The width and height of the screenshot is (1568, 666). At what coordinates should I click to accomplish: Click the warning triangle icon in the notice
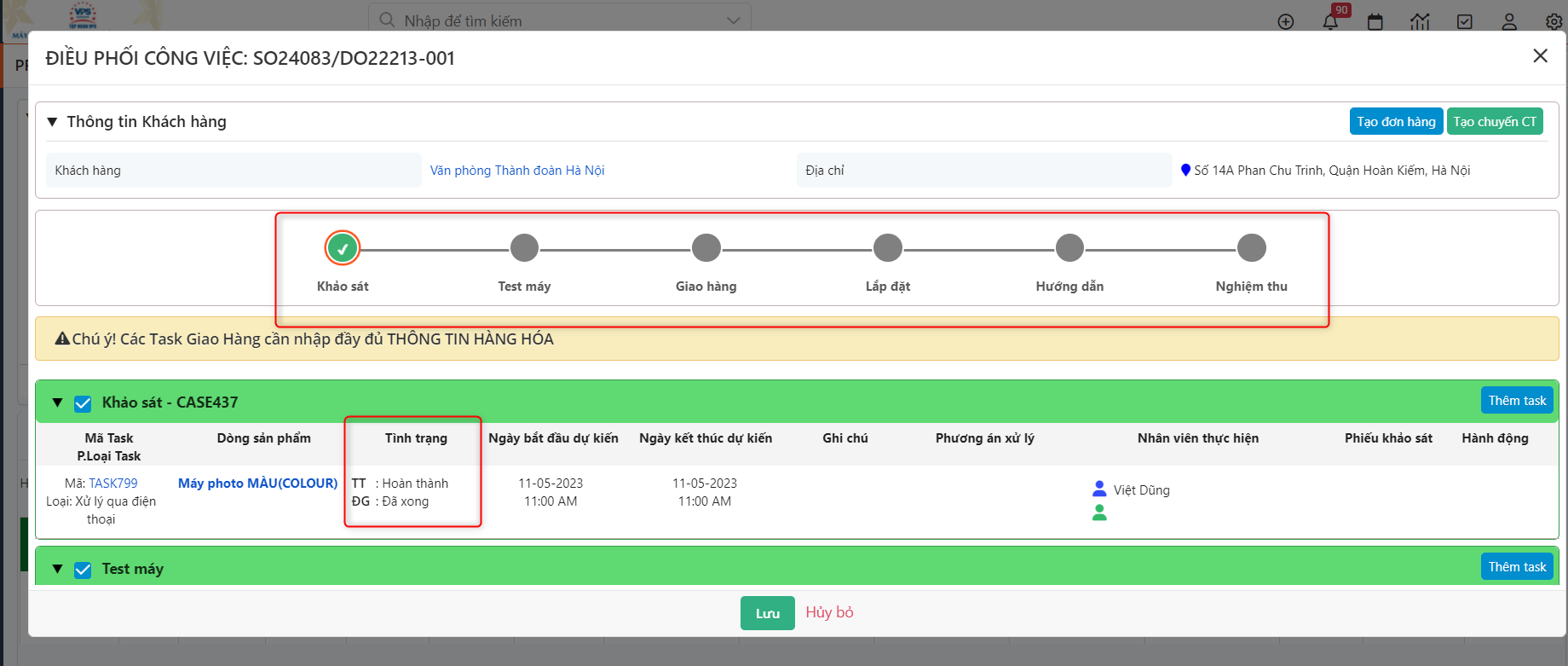tap(62, 339)
